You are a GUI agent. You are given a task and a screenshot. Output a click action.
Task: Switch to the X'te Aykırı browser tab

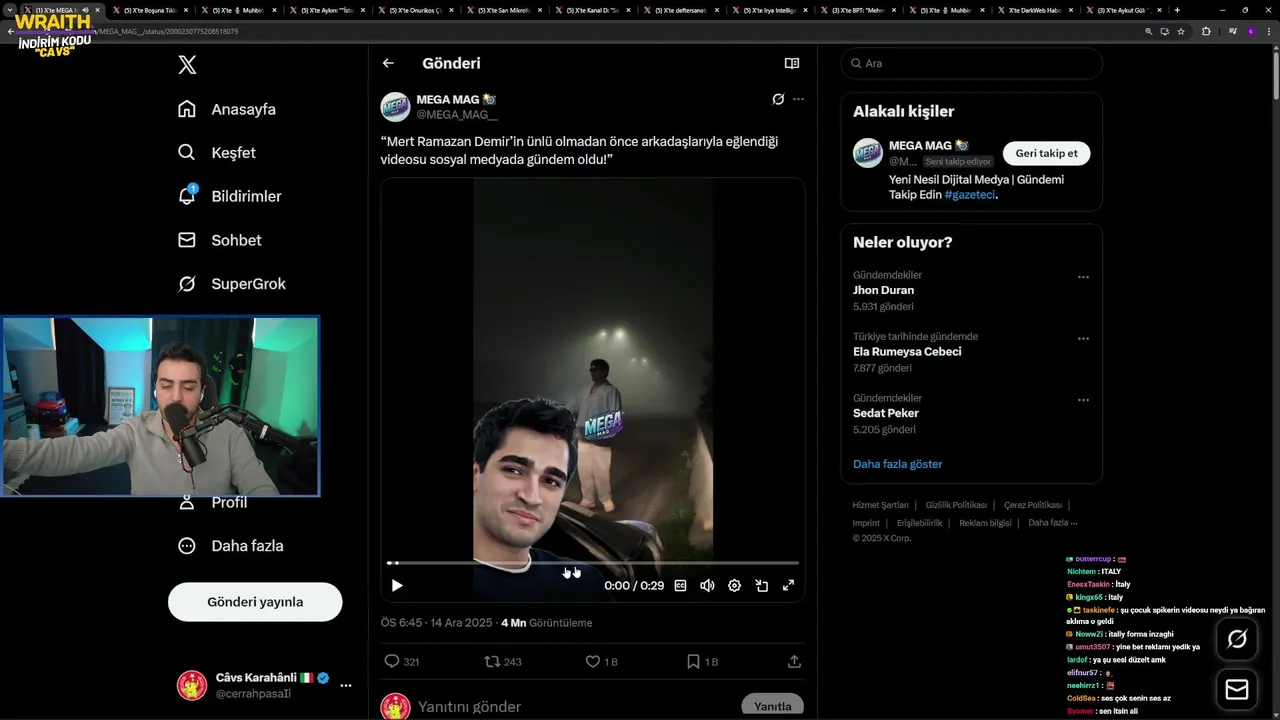coord(325,10)
